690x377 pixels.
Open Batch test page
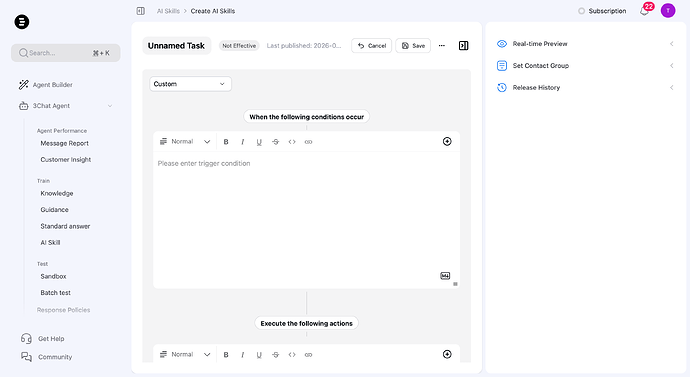click(x=55, y=293)
